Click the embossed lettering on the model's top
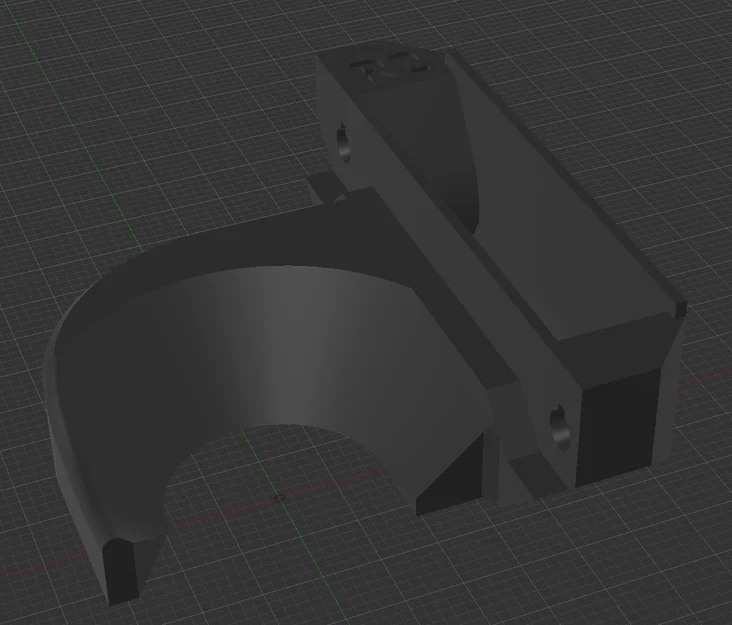Image resolution: width=732 pixels, height=625 pixels. point(389,68)
